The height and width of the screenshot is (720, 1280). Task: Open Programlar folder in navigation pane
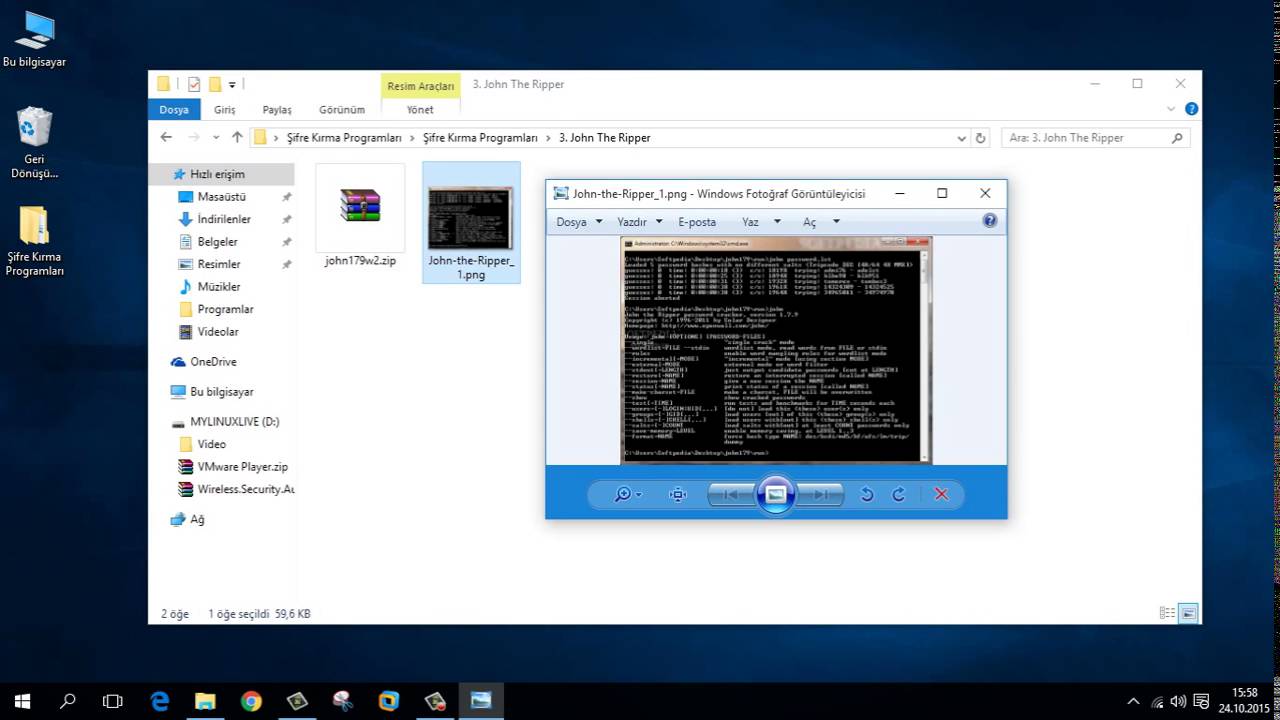(x=225, y=309)
